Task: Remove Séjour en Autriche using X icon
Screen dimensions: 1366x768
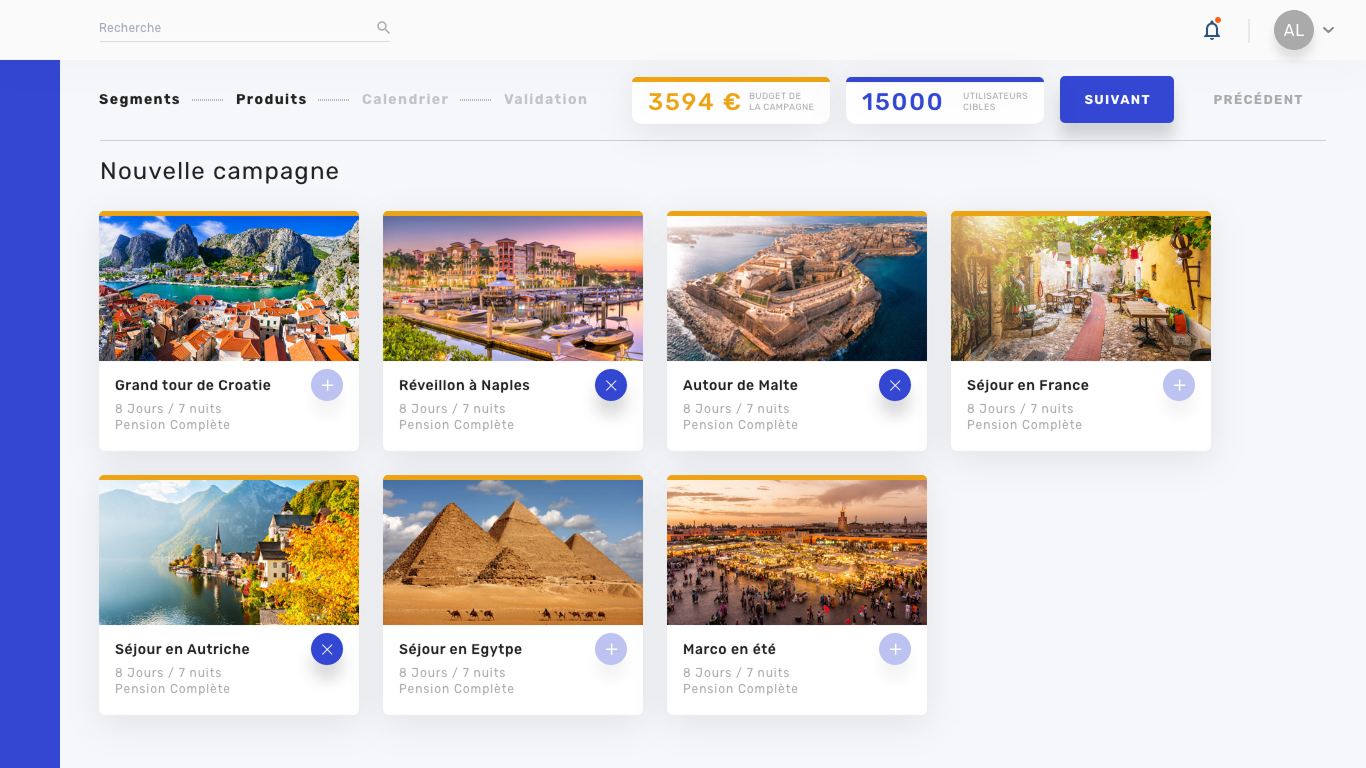Action: (x=327, y=649)
